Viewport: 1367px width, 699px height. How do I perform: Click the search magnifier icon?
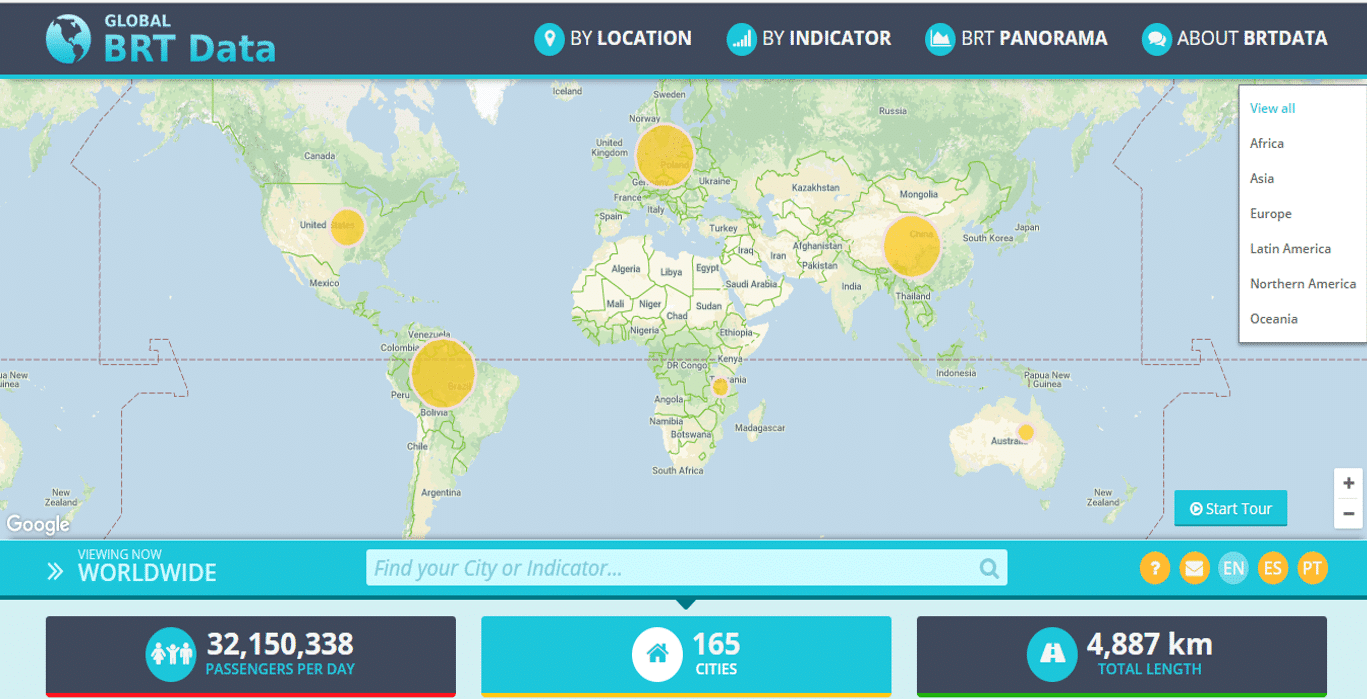[989, 569]
